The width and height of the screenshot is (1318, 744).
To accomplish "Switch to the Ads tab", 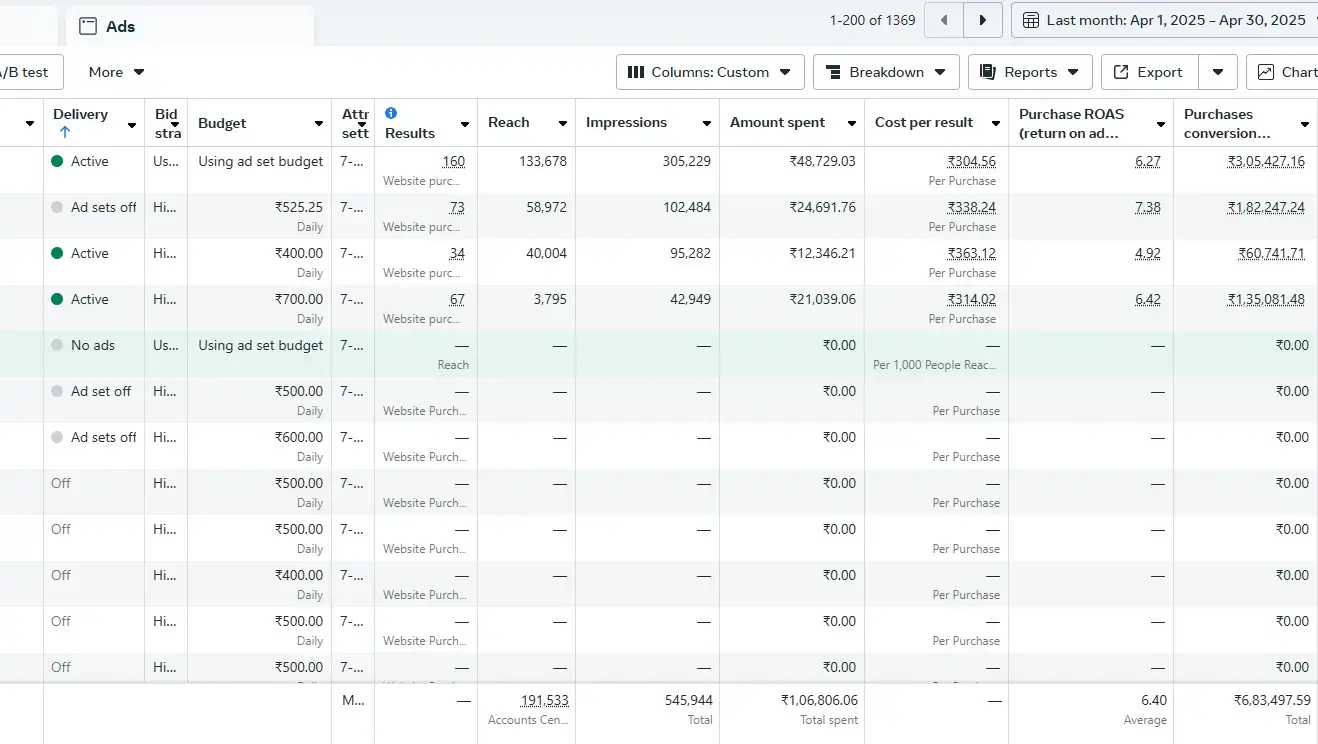I will 190,27.
